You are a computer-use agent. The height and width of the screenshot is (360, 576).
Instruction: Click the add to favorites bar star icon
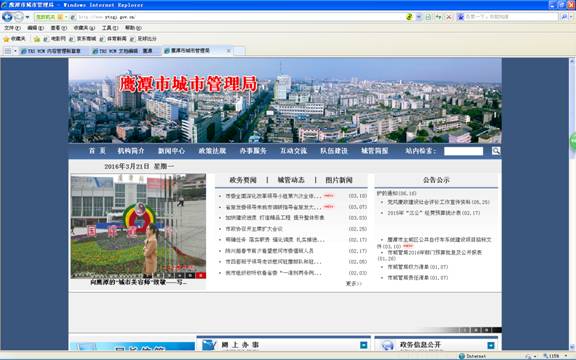point(37,39)
